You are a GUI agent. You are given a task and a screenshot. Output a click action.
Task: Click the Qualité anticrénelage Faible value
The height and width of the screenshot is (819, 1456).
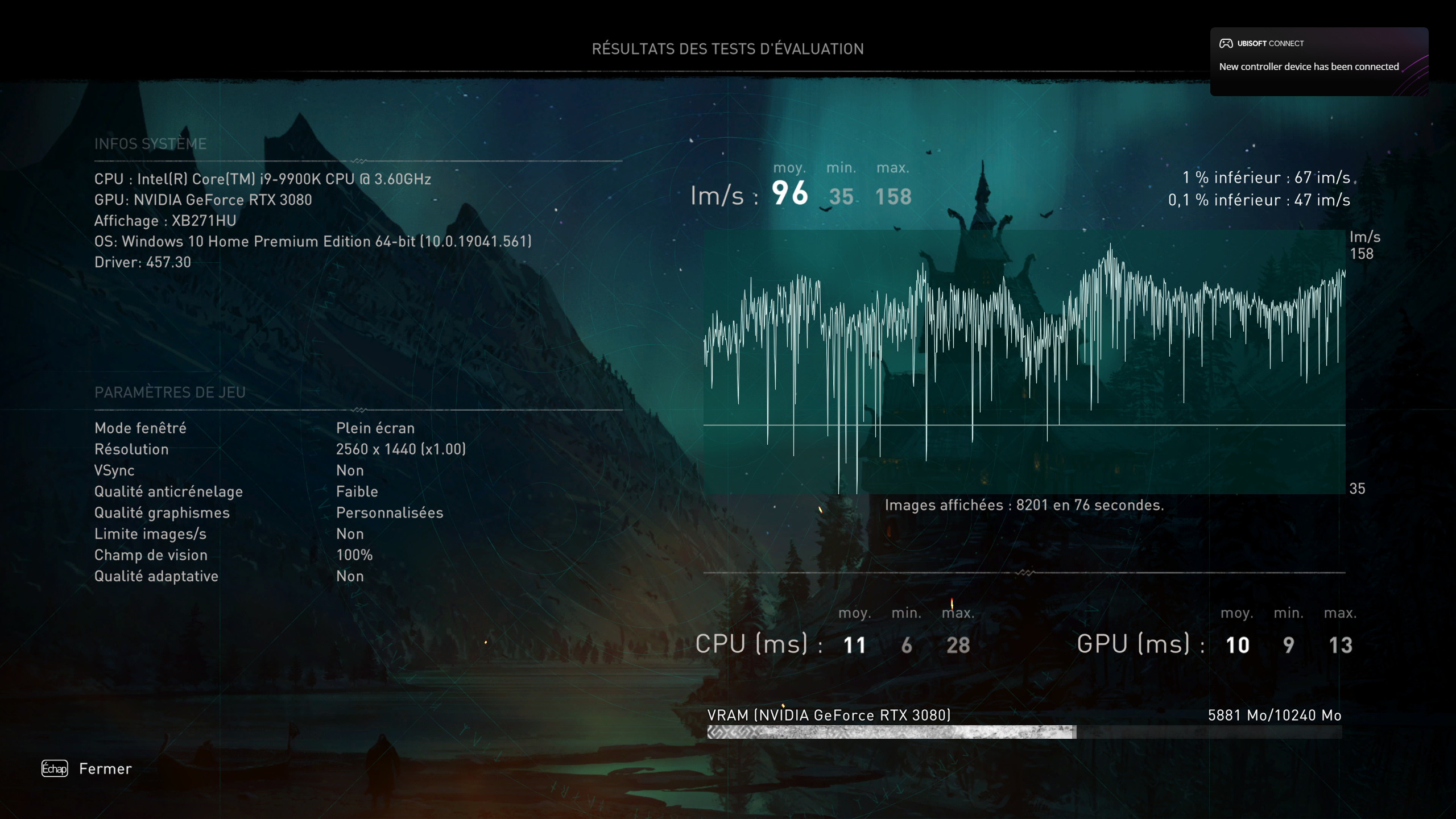click(357, 491)
